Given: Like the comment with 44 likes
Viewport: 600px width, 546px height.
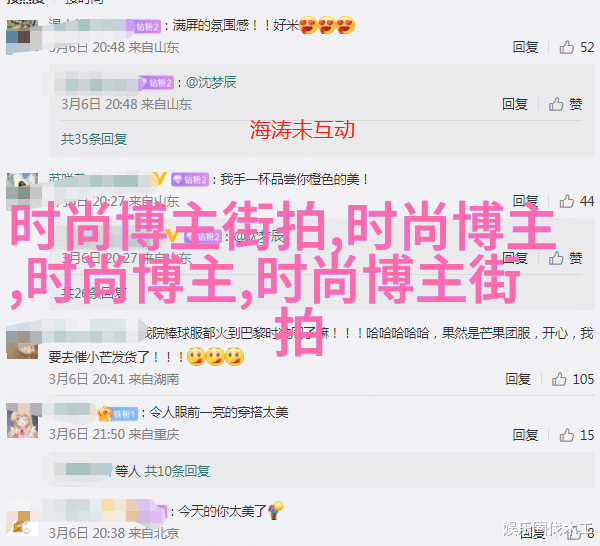Looking at the screenshot, I should click(576, 201).
